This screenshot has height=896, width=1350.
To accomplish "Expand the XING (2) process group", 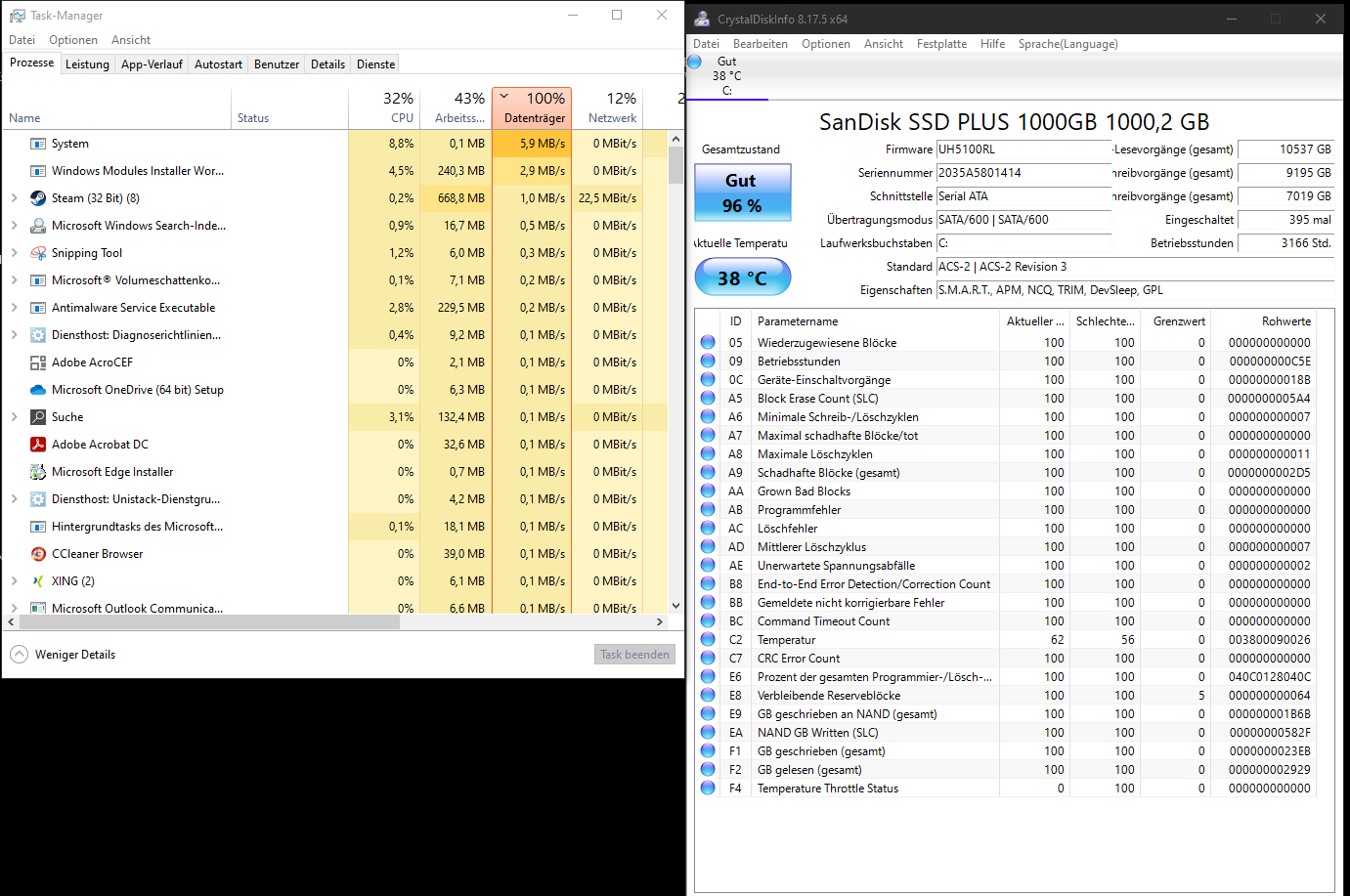I will [x=14, y=581].
